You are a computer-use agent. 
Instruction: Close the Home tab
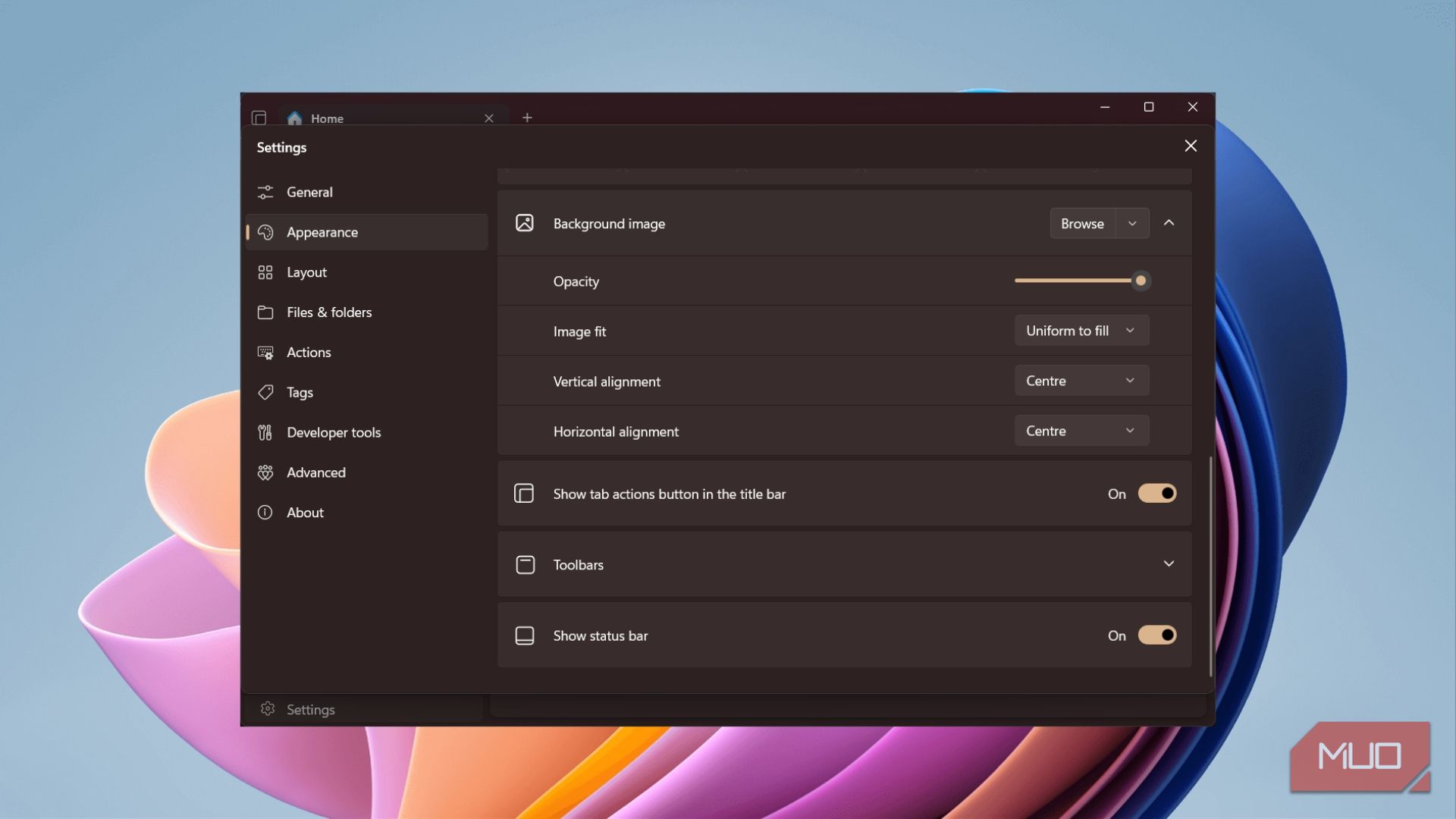click(489, 119)
